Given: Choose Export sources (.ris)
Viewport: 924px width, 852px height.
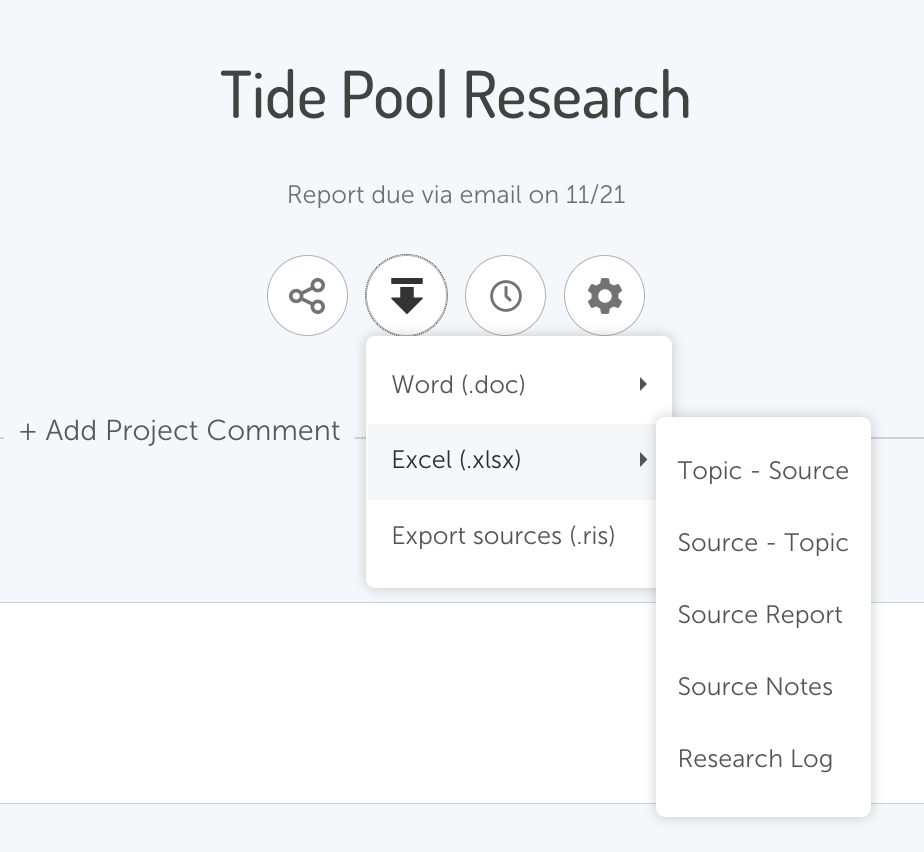Looking at the screenshot, I should click(503, 536).
